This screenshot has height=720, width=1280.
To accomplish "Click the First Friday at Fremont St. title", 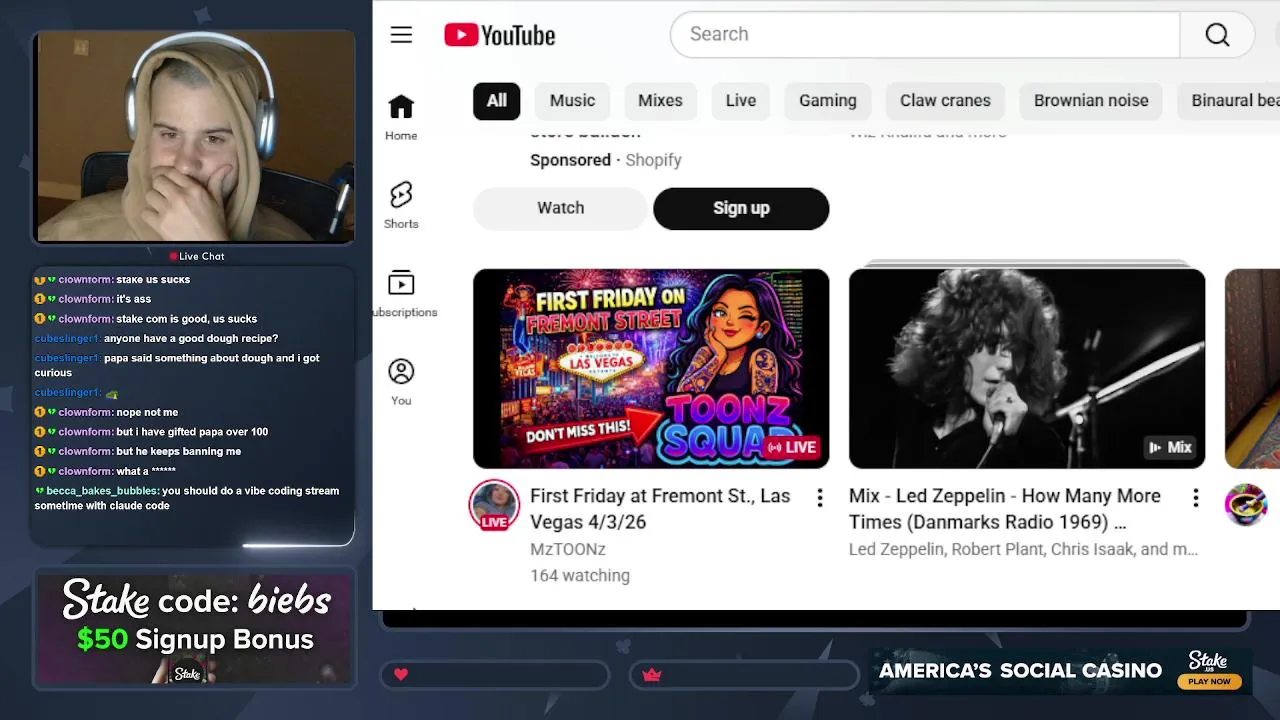I will [660, 509].
